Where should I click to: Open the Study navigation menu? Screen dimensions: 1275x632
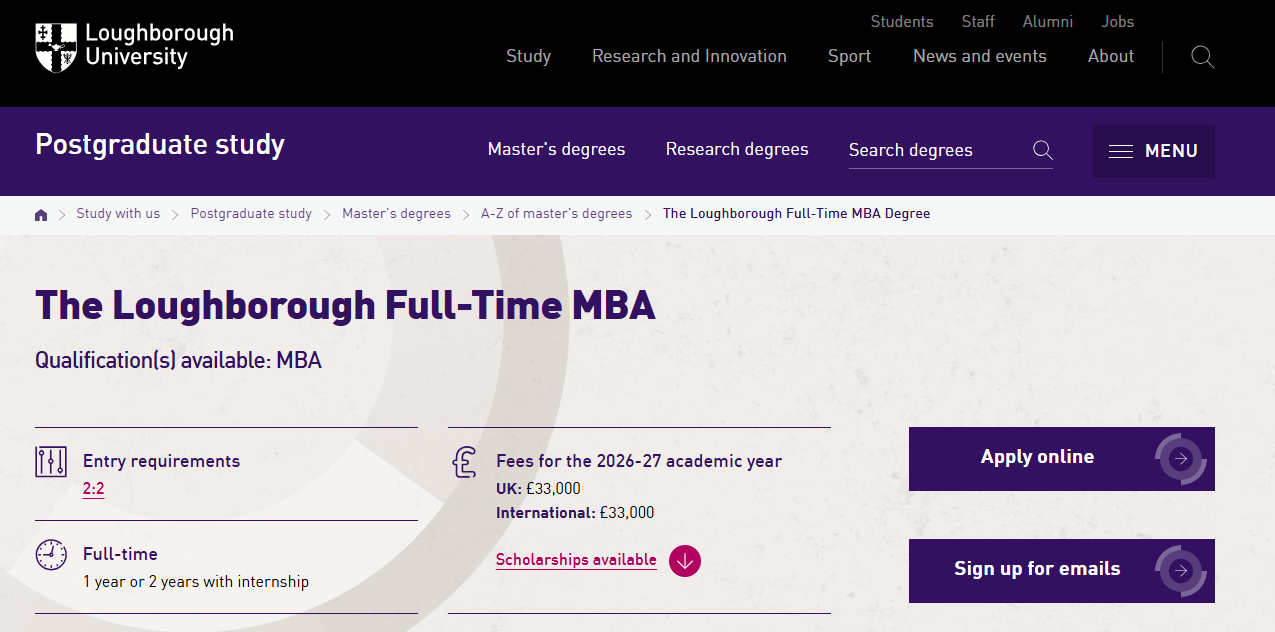[x=528, y=56]
